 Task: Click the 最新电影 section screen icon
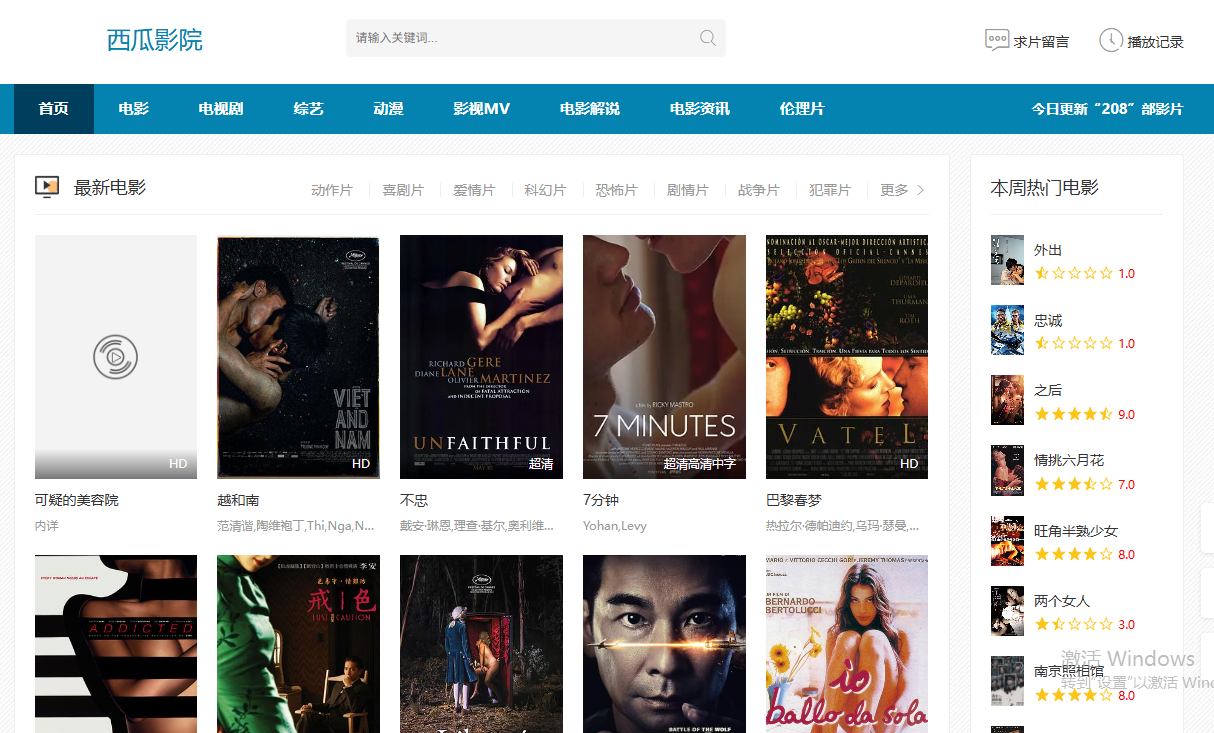pyautogui.click(x=47, y=187)
